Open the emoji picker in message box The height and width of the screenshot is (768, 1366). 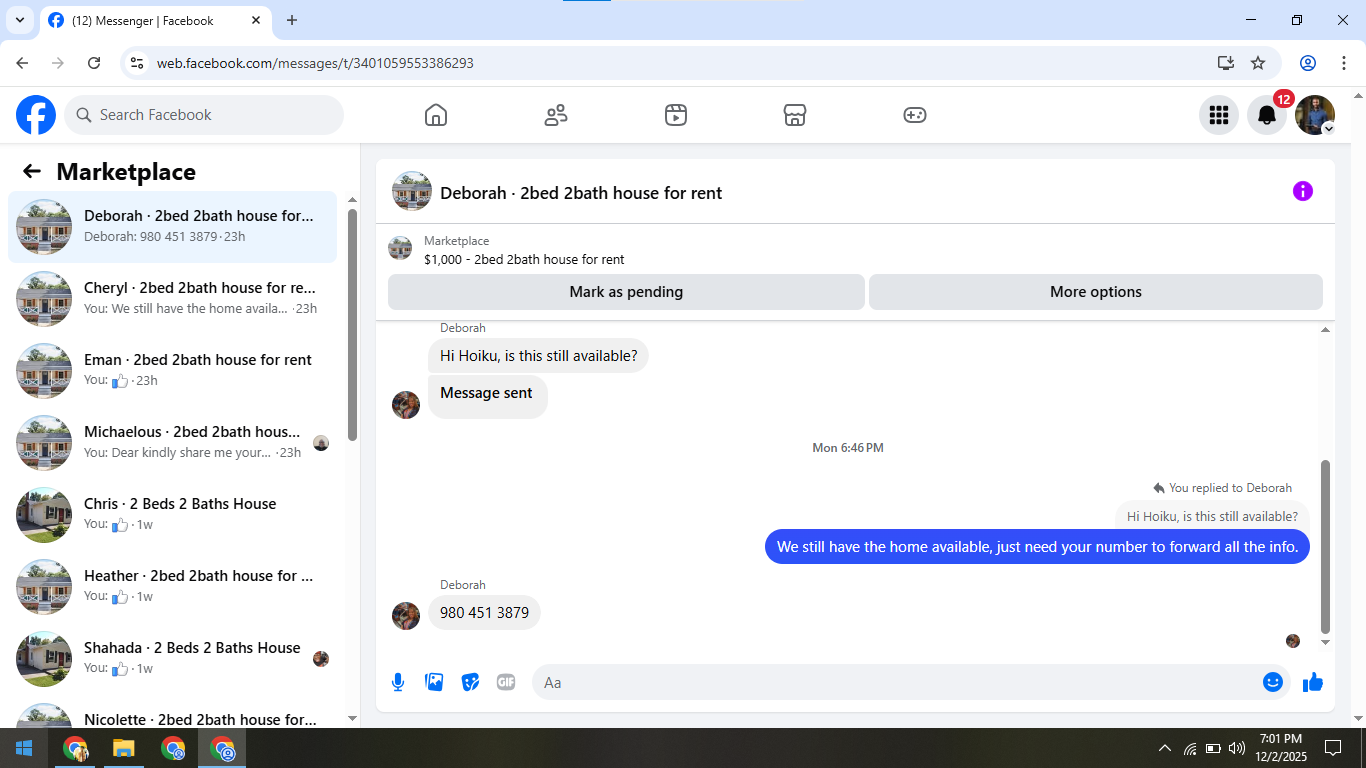coord(1273,682)
